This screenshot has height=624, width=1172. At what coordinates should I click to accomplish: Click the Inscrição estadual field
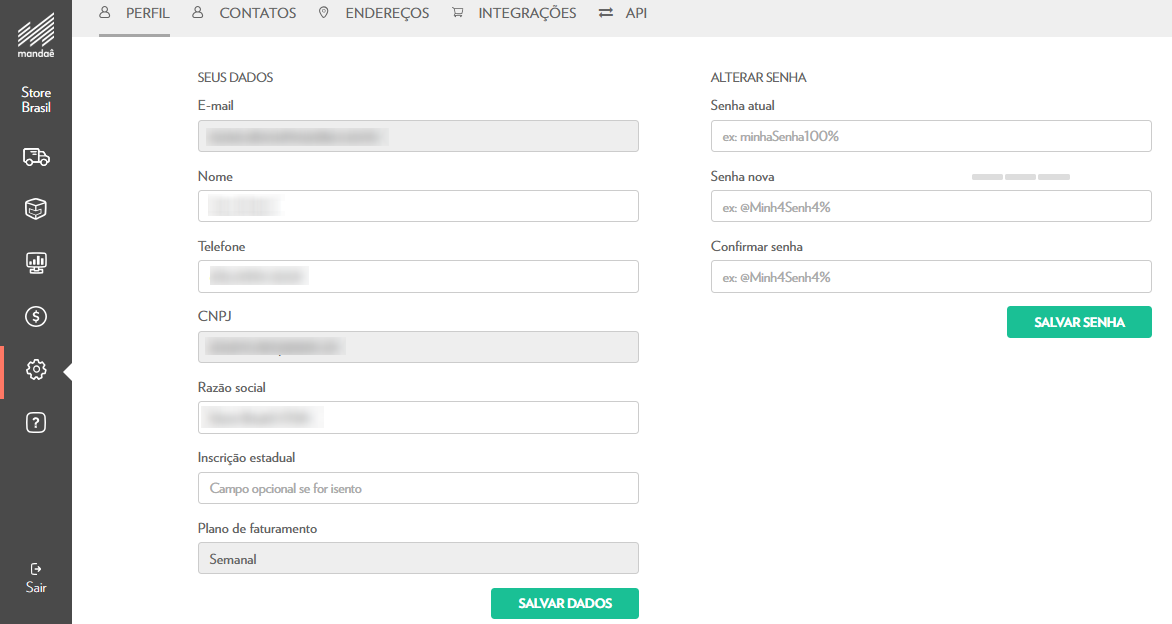tap(418, 489)
